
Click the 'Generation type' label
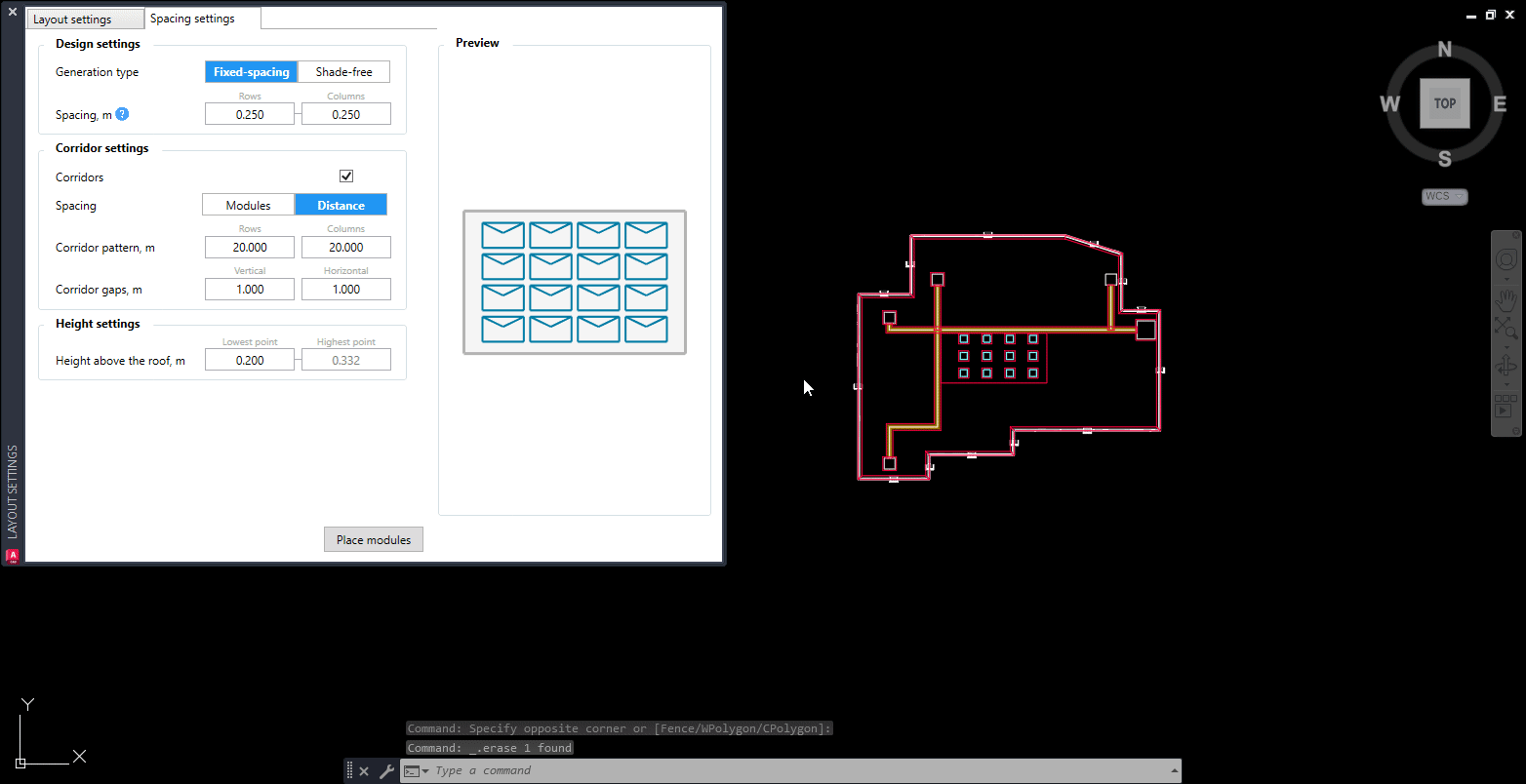pos(98,72)
